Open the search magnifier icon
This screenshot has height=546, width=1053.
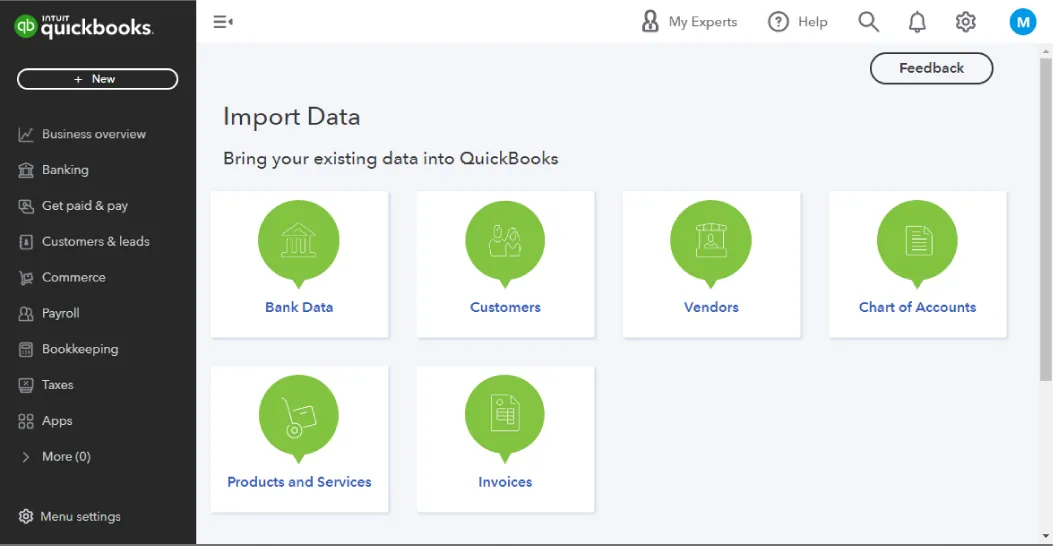(869, 22)
